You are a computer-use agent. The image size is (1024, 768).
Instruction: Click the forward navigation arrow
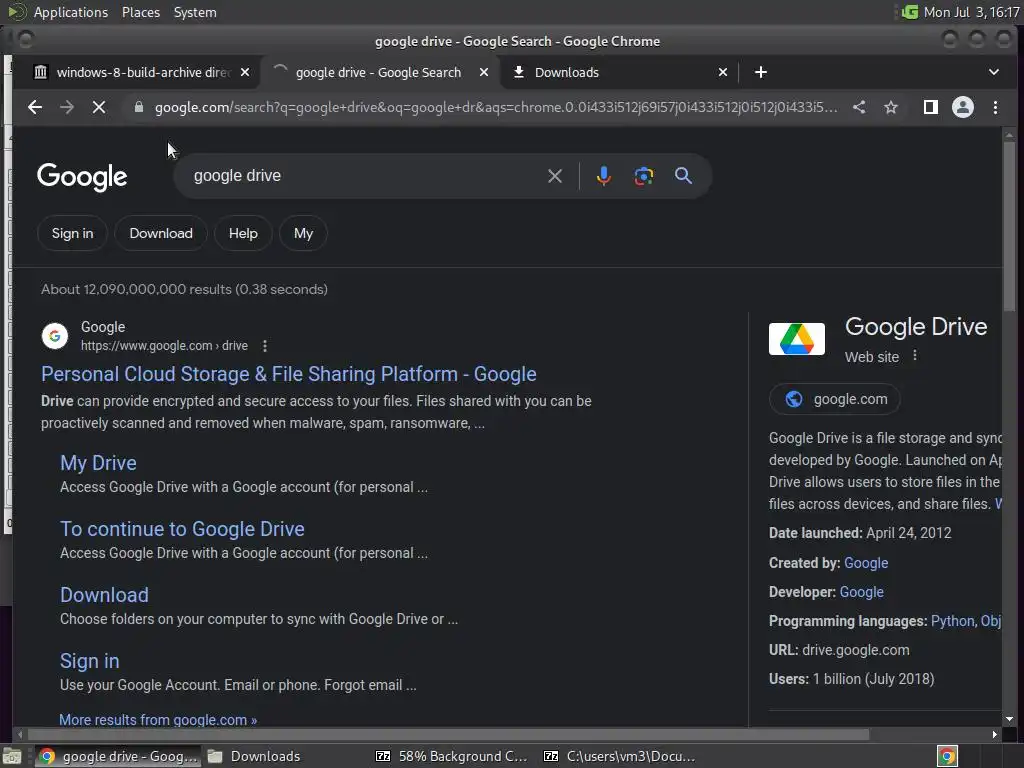[x=67, y=107]
